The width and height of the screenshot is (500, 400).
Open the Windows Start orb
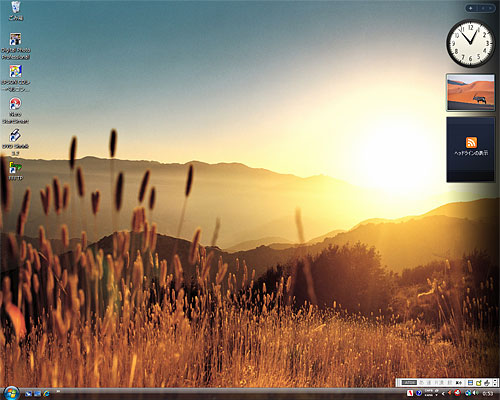point(12,393)
